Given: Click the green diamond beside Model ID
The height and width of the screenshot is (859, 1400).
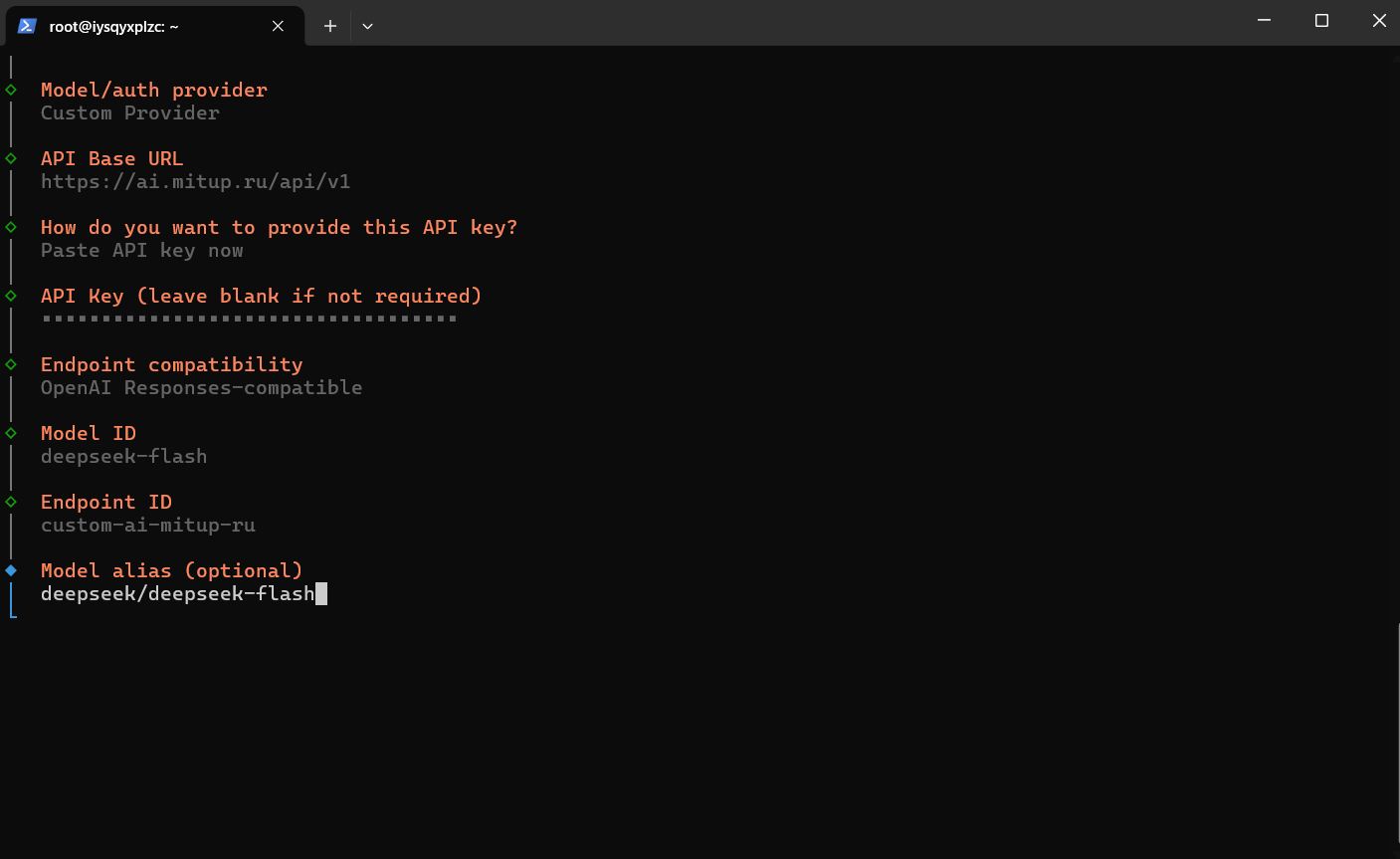Looking at the screenshot, I should (x=11, y=433).
